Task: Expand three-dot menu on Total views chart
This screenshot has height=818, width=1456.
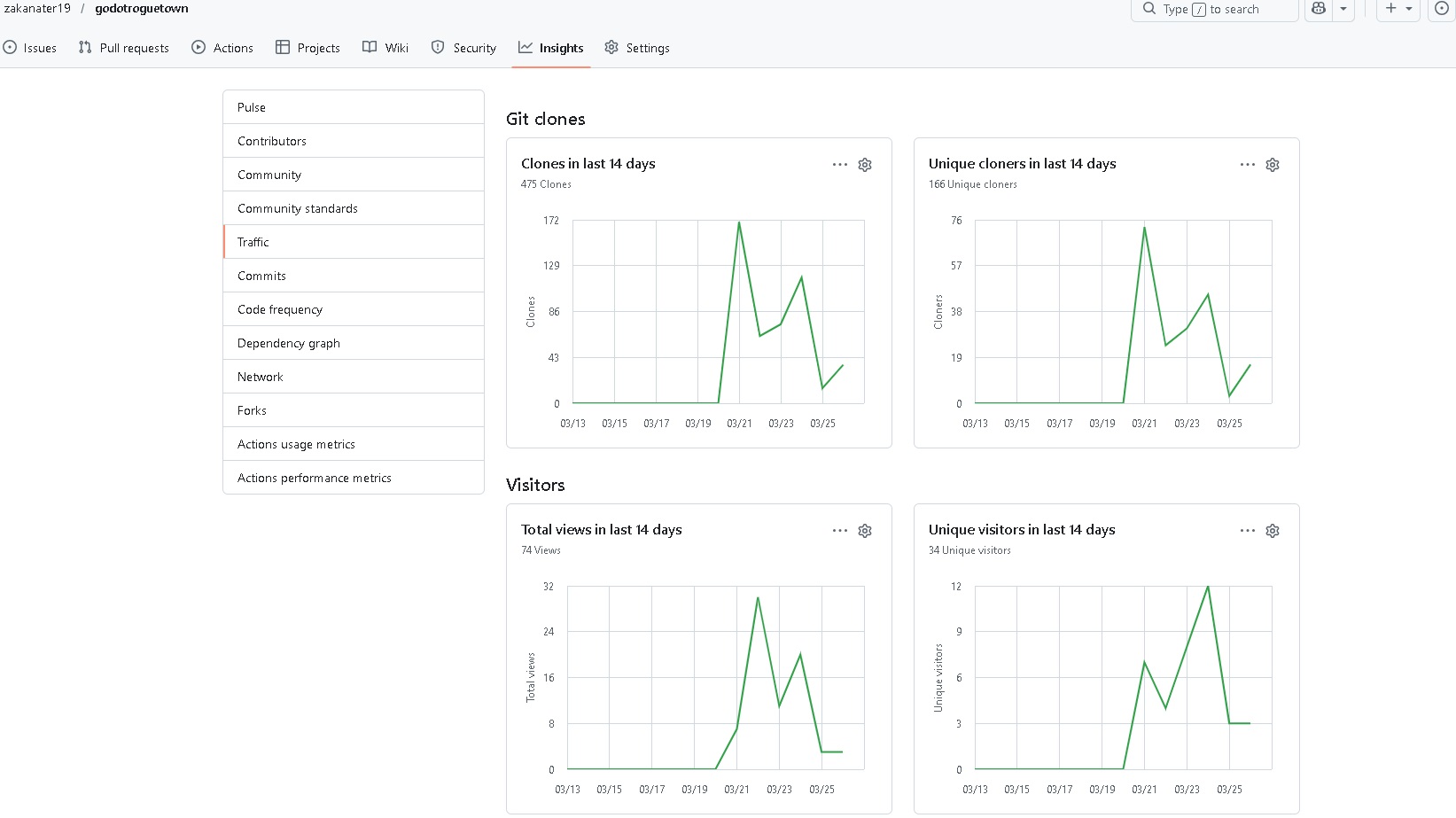Action: [840, 531]
